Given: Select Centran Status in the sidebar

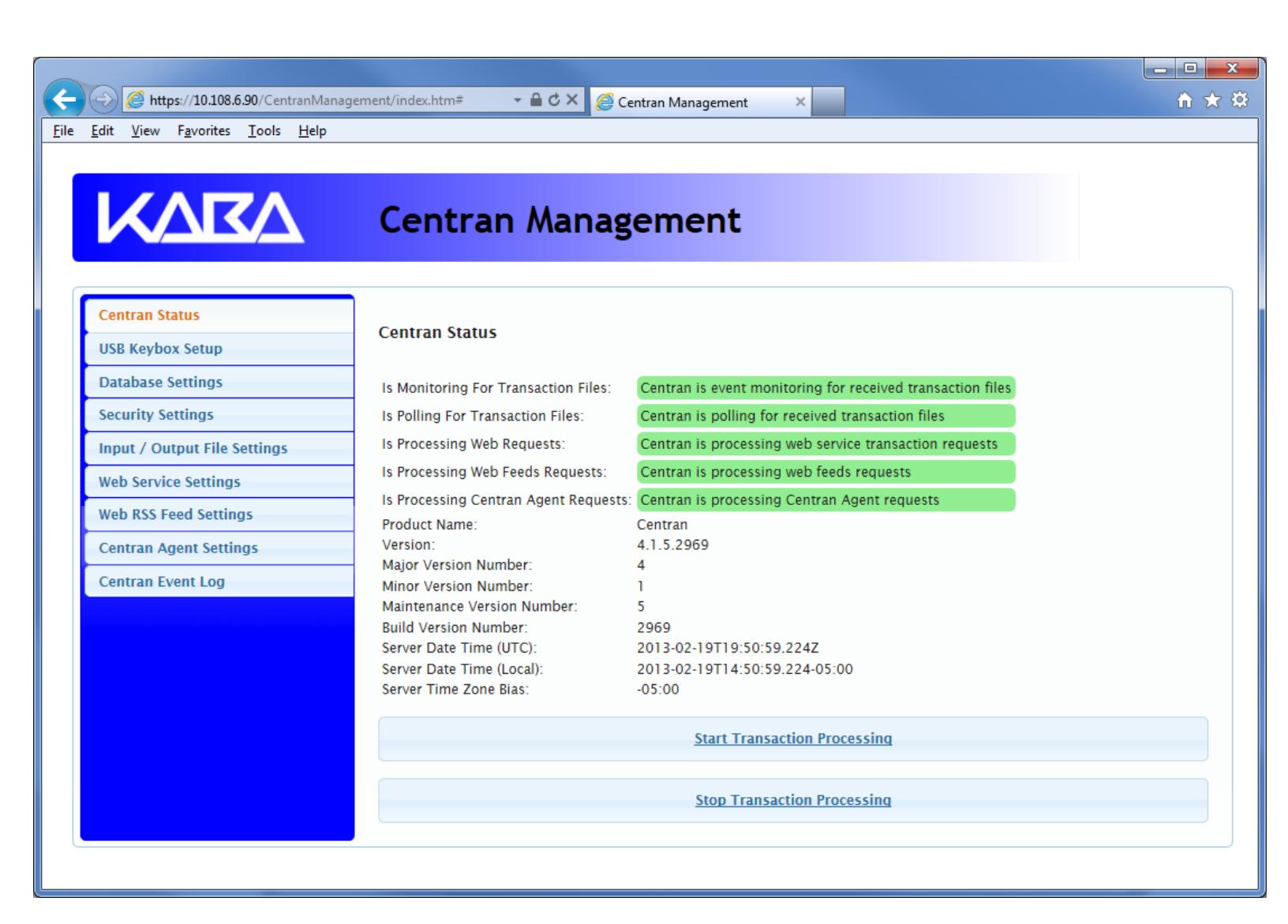Looking at the screenshot, I should pyautogui.click(x=219, y=315).
